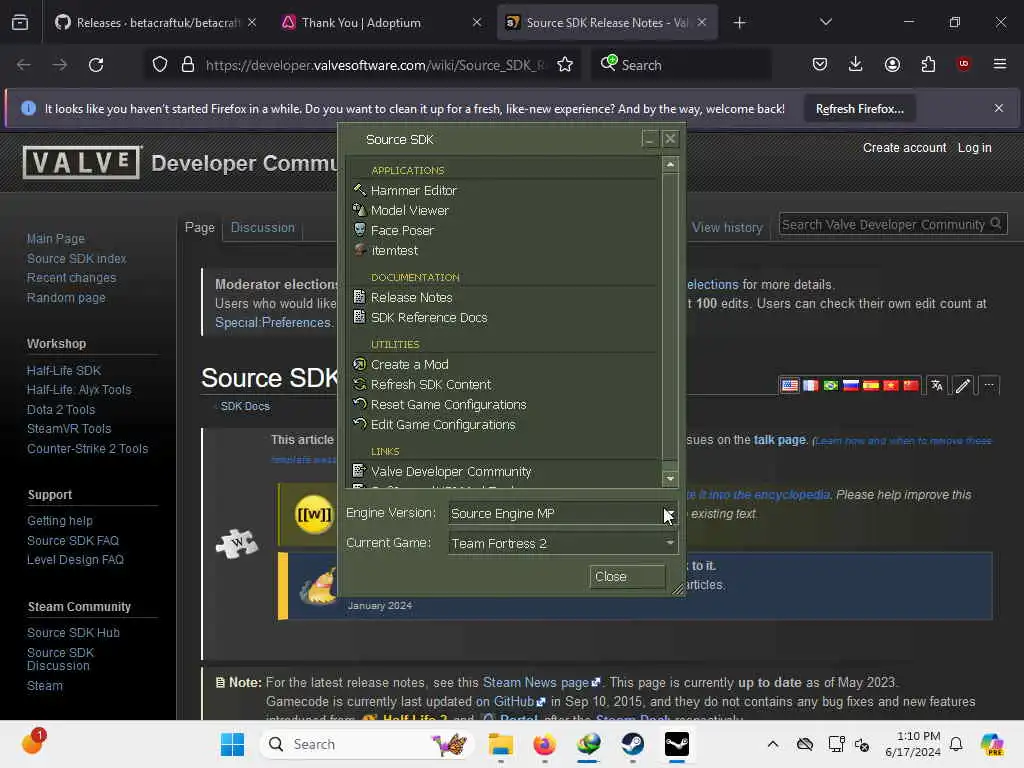This screenshot has width=1024, height=768.
Task: Click Refresh Firefox button
Action: pos(859,109)
